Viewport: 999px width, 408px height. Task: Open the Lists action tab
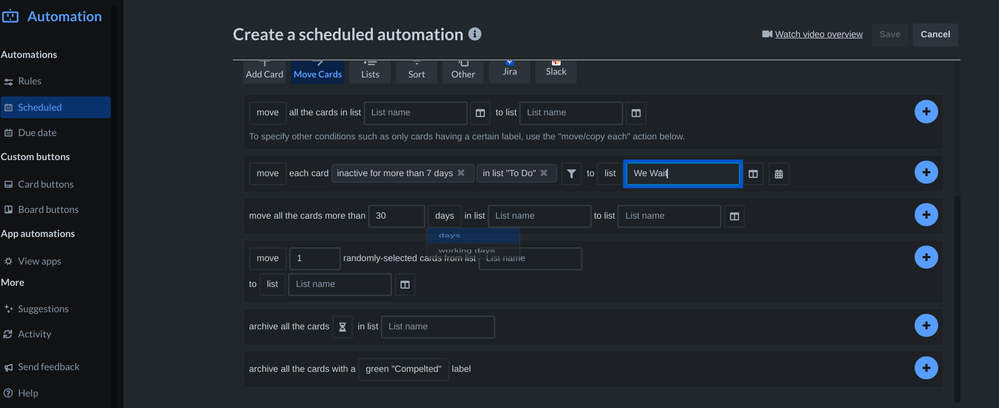[x=370, y=72]
